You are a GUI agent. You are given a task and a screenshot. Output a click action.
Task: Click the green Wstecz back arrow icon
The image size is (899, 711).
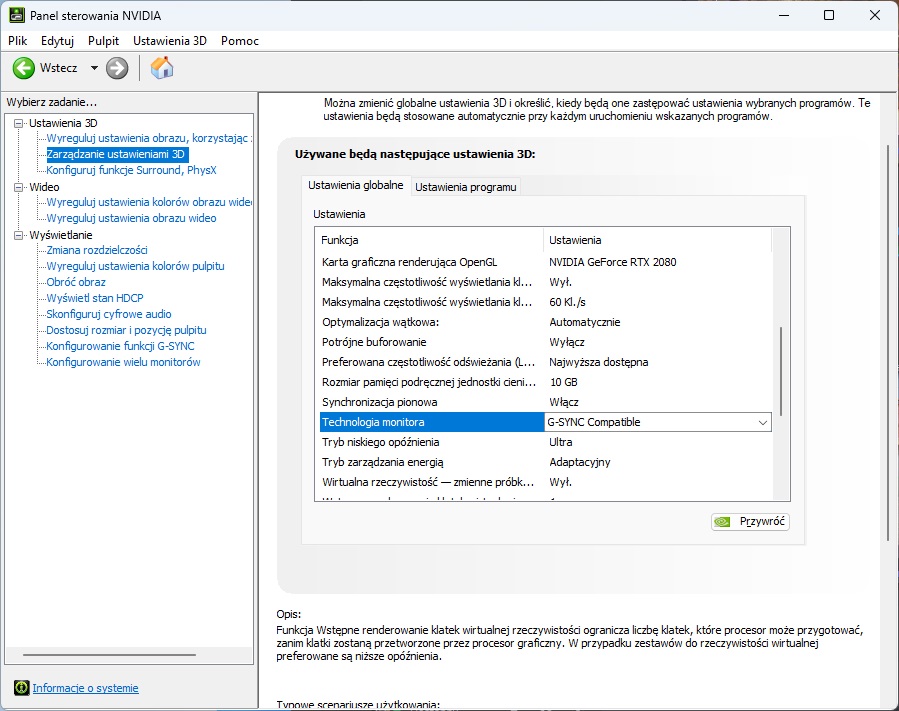coord(24,68)
